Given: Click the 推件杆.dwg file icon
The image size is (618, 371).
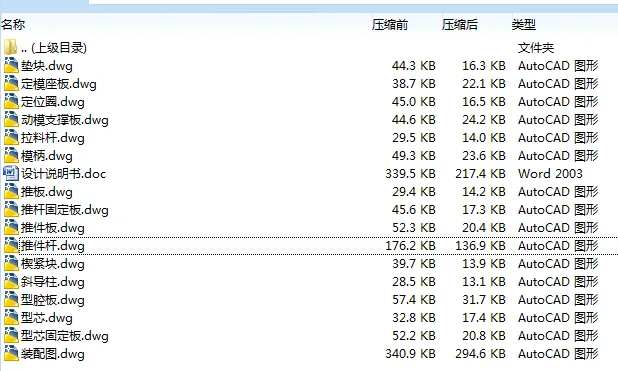Looking at the screenshot, I should 11,246.
